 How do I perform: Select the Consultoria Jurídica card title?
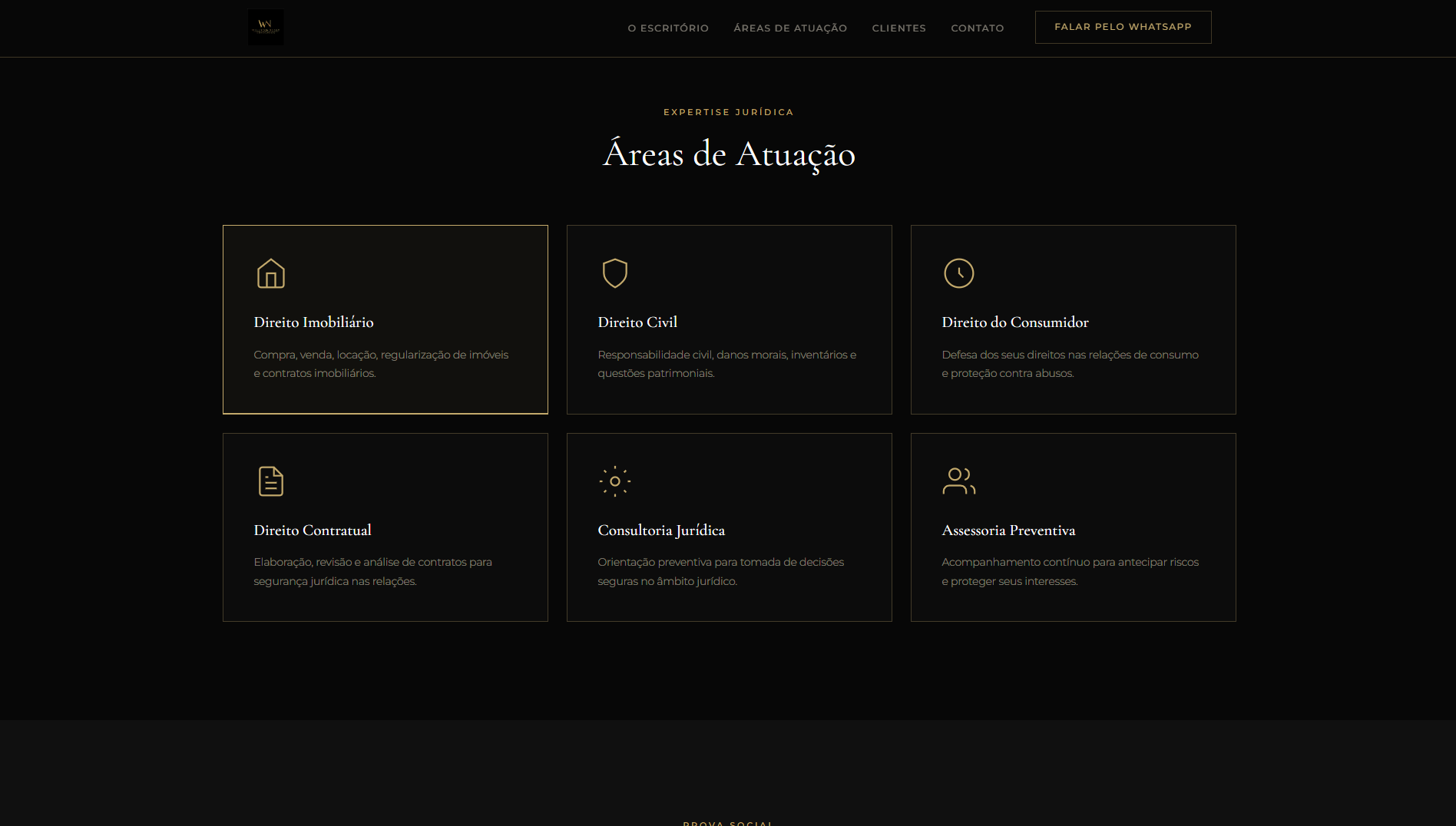[x=661, y=530]
